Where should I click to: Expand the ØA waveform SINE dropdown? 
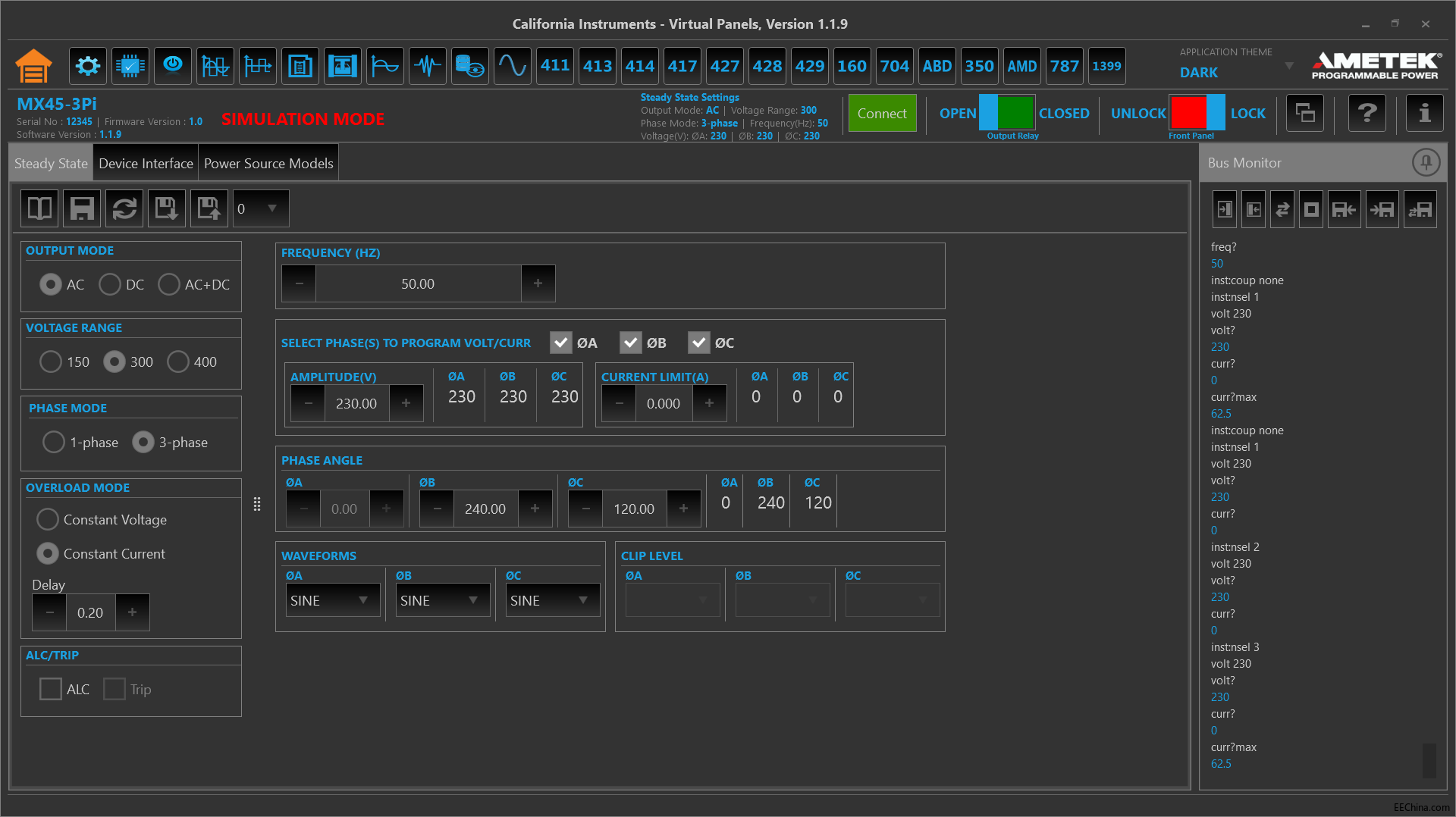[332, 600]
